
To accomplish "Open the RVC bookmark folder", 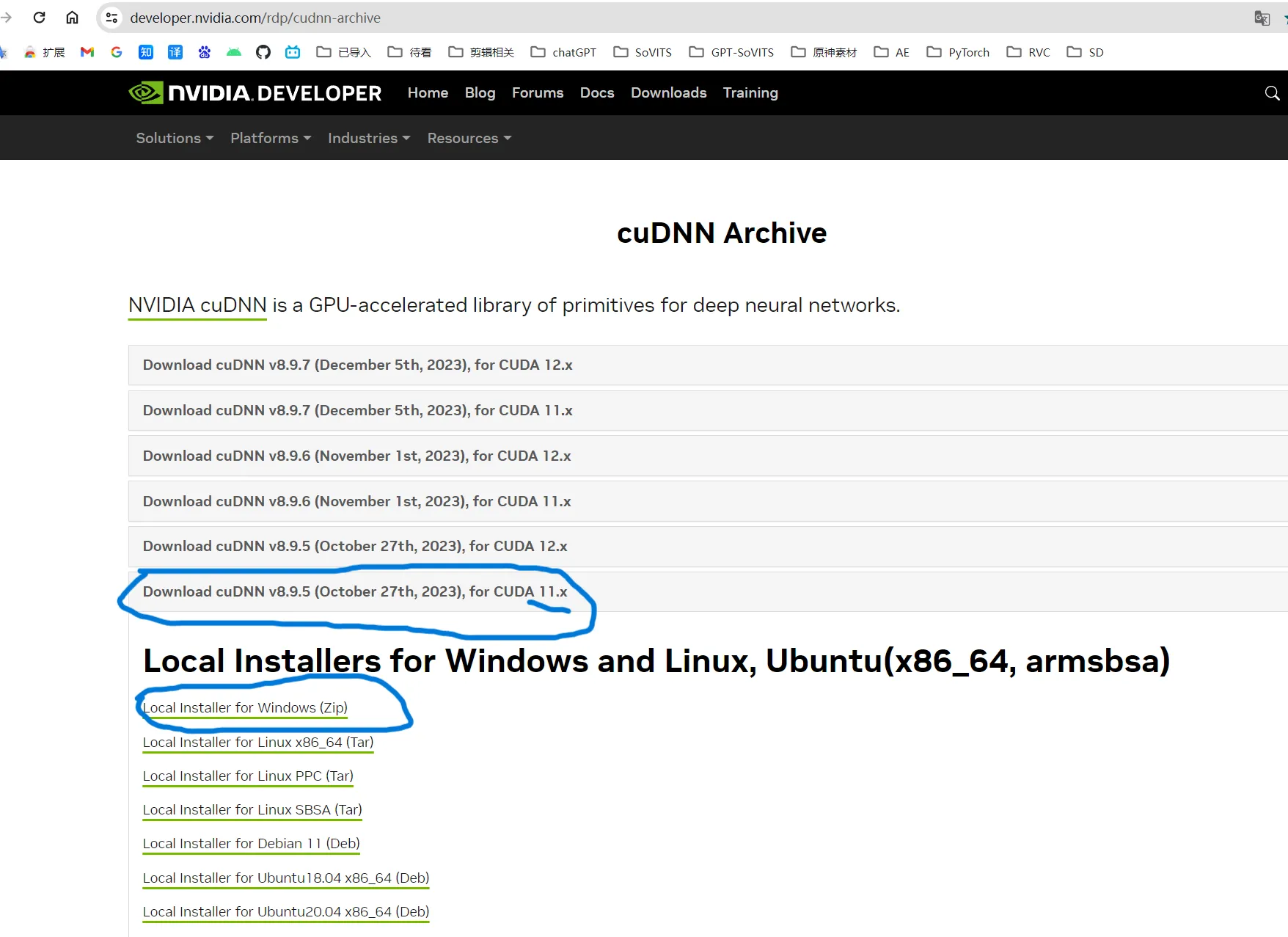I will pyautogui.click(x=1028, y=52).
